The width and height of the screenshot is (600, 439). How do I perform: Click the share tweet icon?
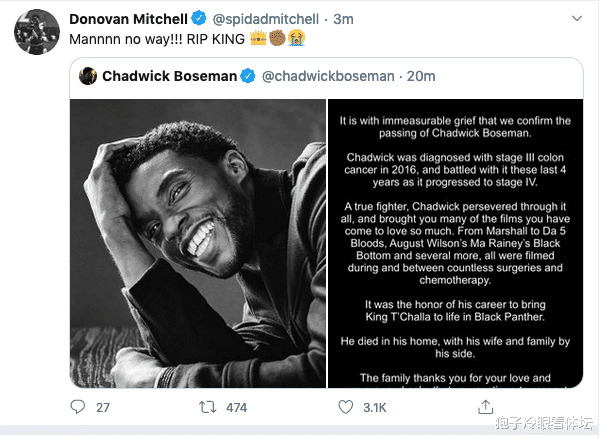coord(485,407)
